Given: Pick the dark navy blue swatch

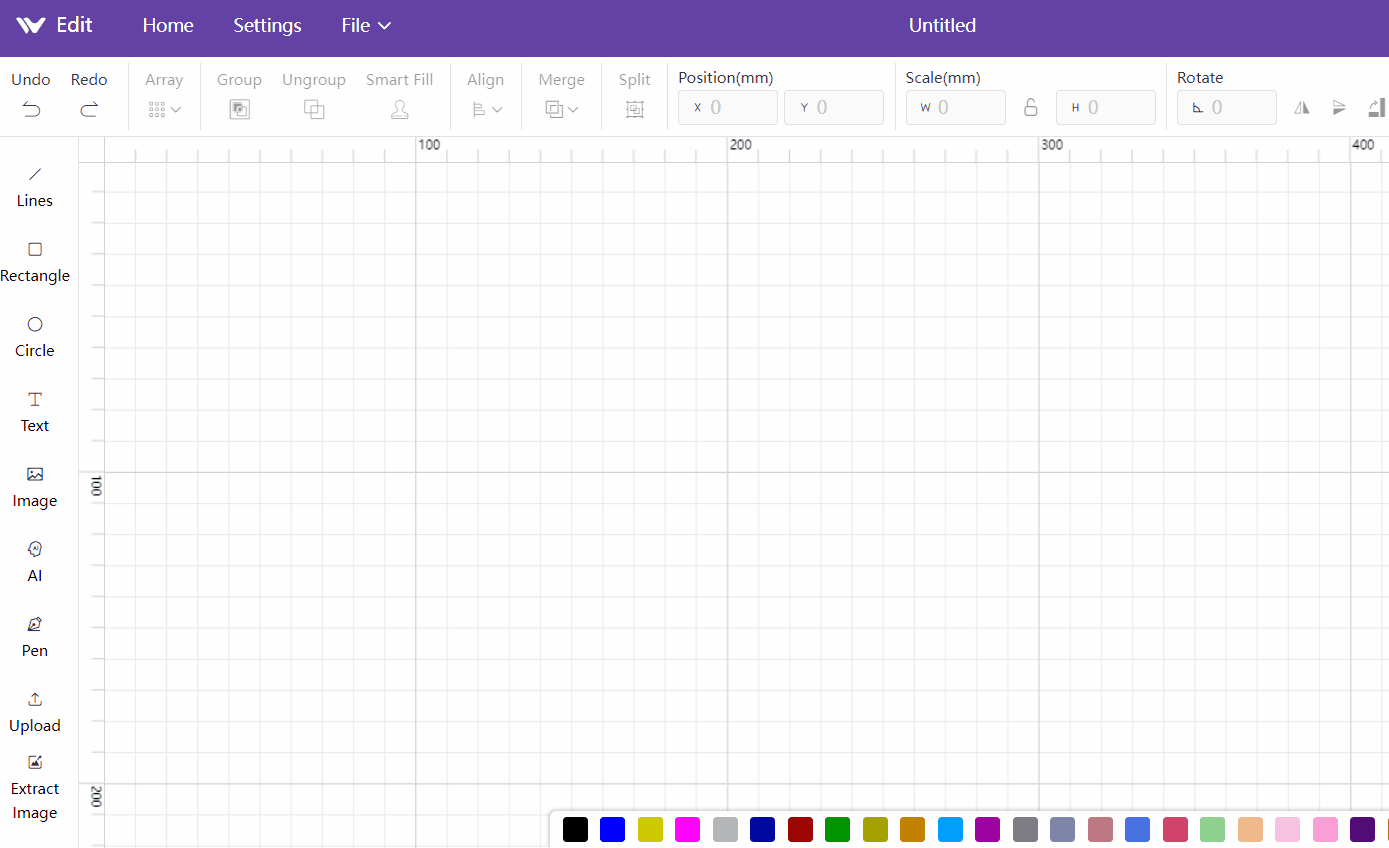Looking at the screenshot, I should (763, 829).
